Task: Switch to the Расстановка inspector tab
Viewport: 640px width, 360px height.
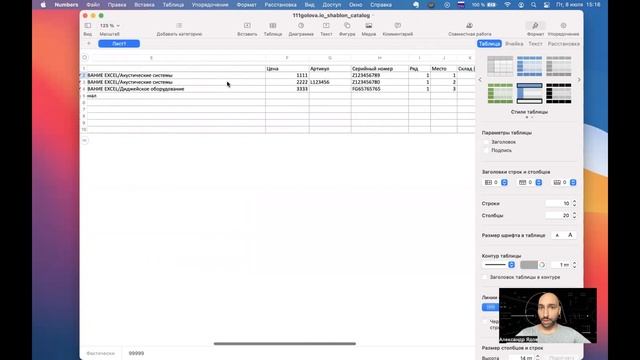Action: coord(564,44)
